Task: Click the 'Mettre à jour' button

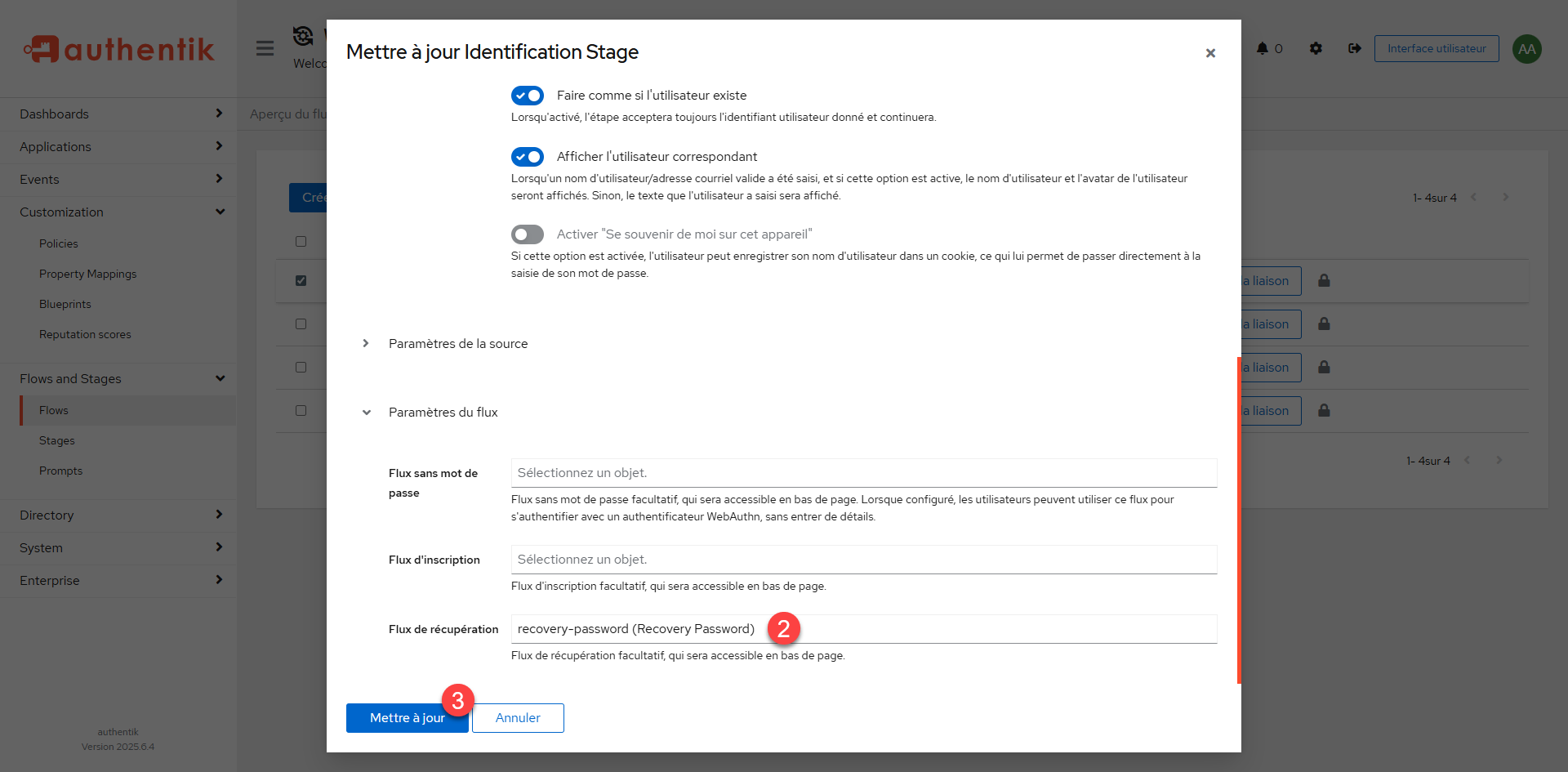Action: [x=407, y=718]
